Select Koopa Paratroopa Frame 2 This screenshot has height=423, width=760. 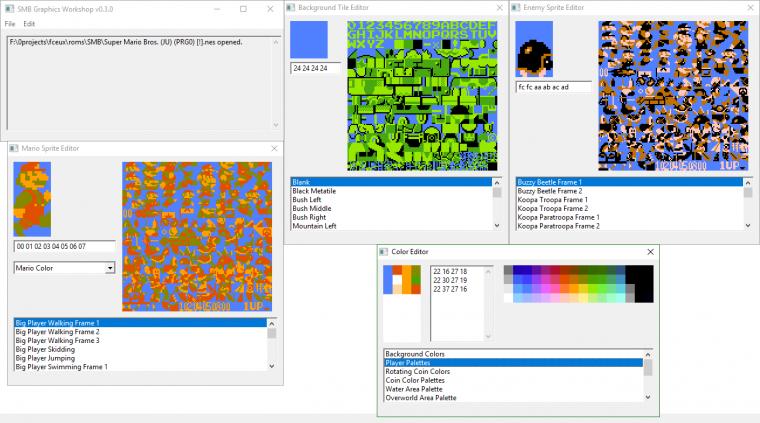point(629,226)
